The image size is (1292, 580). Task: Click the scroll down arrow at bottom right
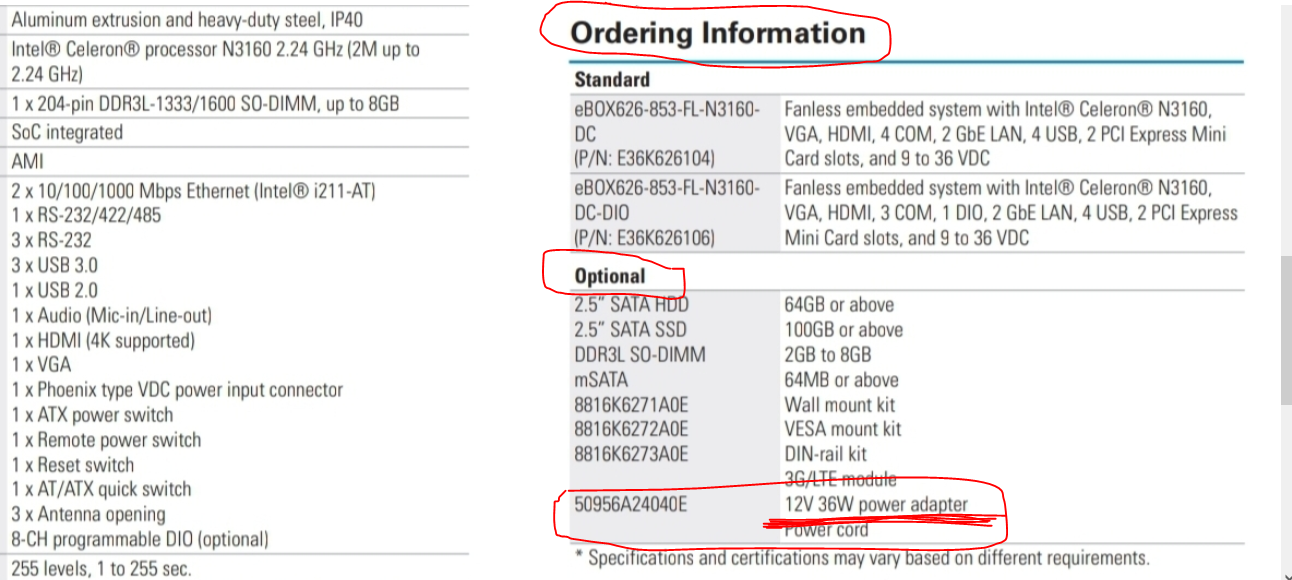1285,573
